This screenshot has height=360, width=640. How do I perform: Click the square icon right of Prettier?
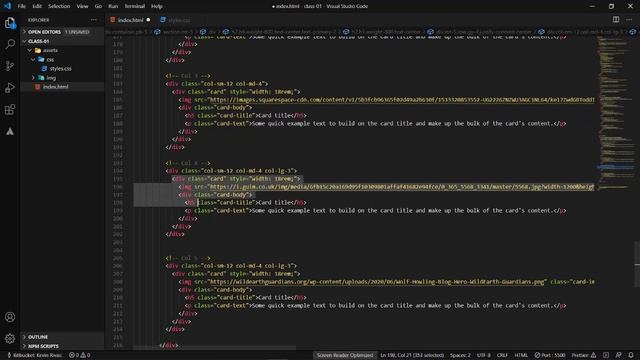click(606, 355)
